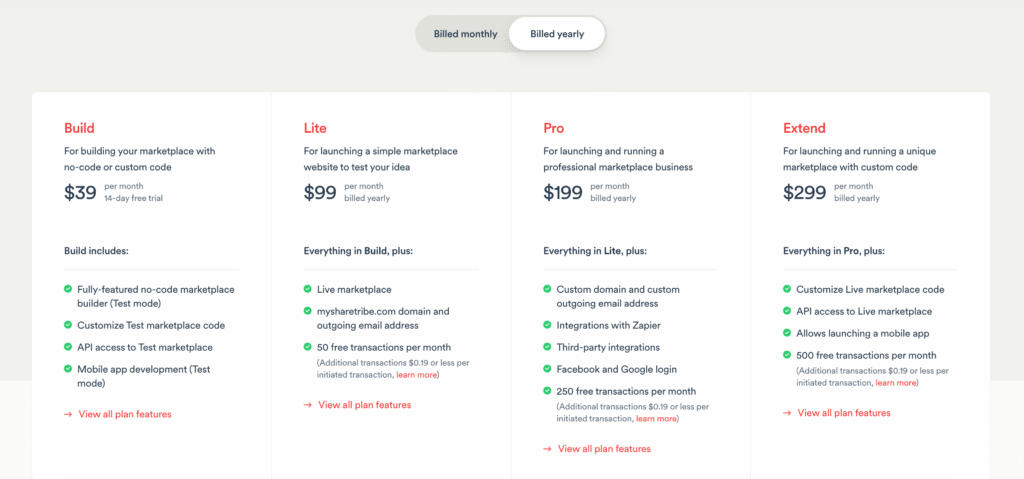Image resolution: width=1024 pixels, height=479 pixels.
Task: Select the Billed yearly option
Action: (557, 34)
